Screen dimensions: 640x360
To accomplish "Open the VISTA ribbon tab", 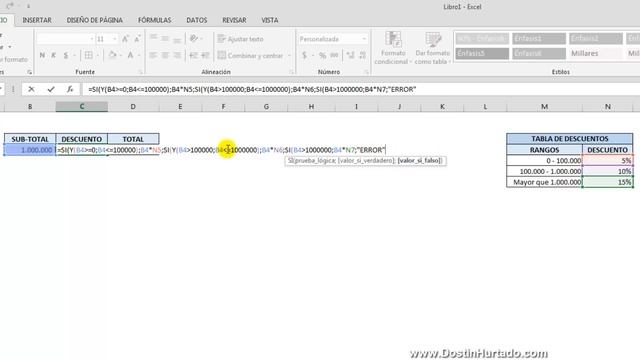I will point(270,20).
